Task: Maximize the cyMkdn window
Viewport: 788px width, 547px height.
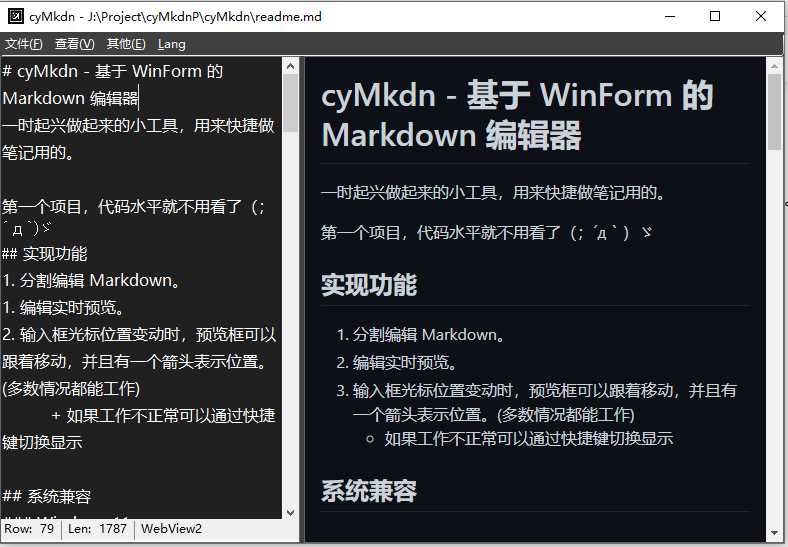Action: (x=715, y=16)
